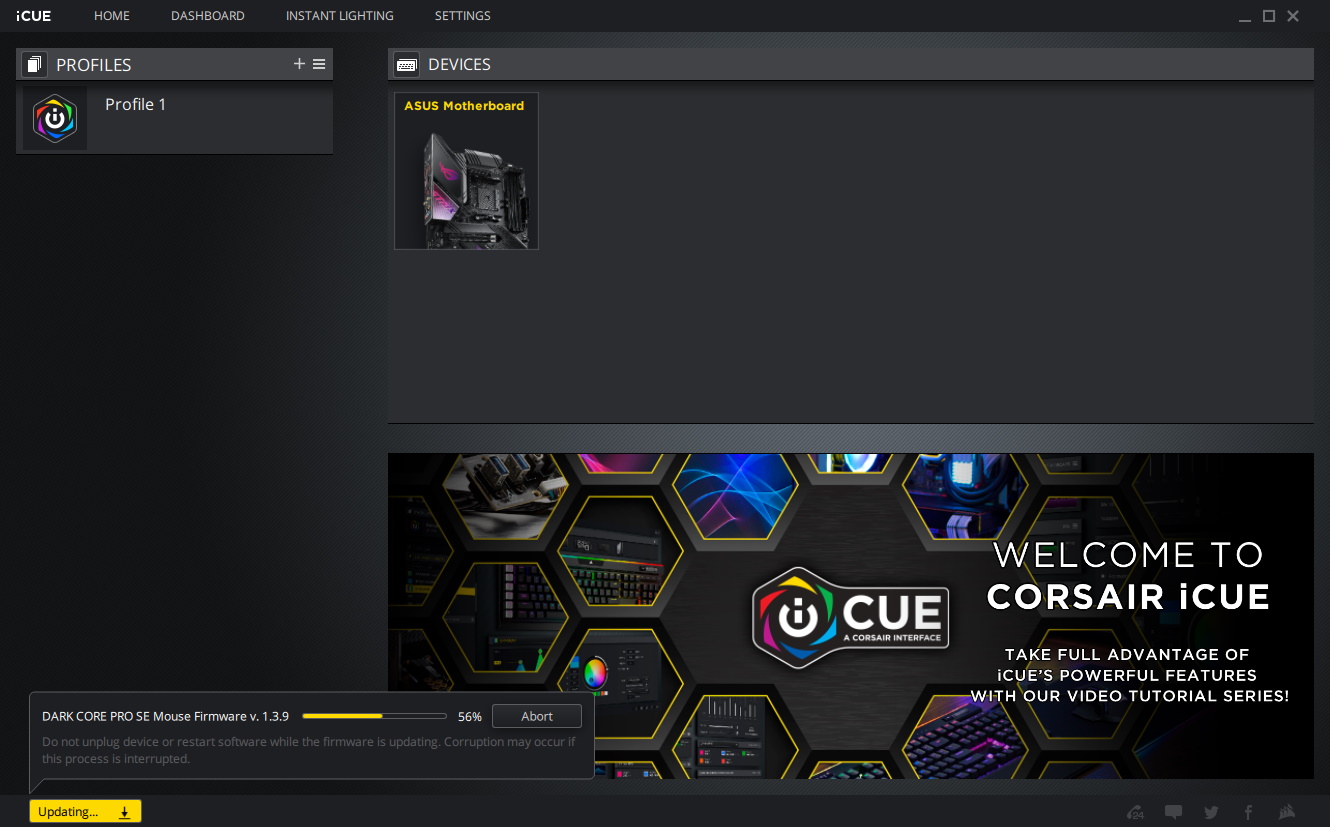The width and height of the screenshot is (1330, 827).
Task: Open the feedback chat bubble icon
Action: (x=1173, y=812)
